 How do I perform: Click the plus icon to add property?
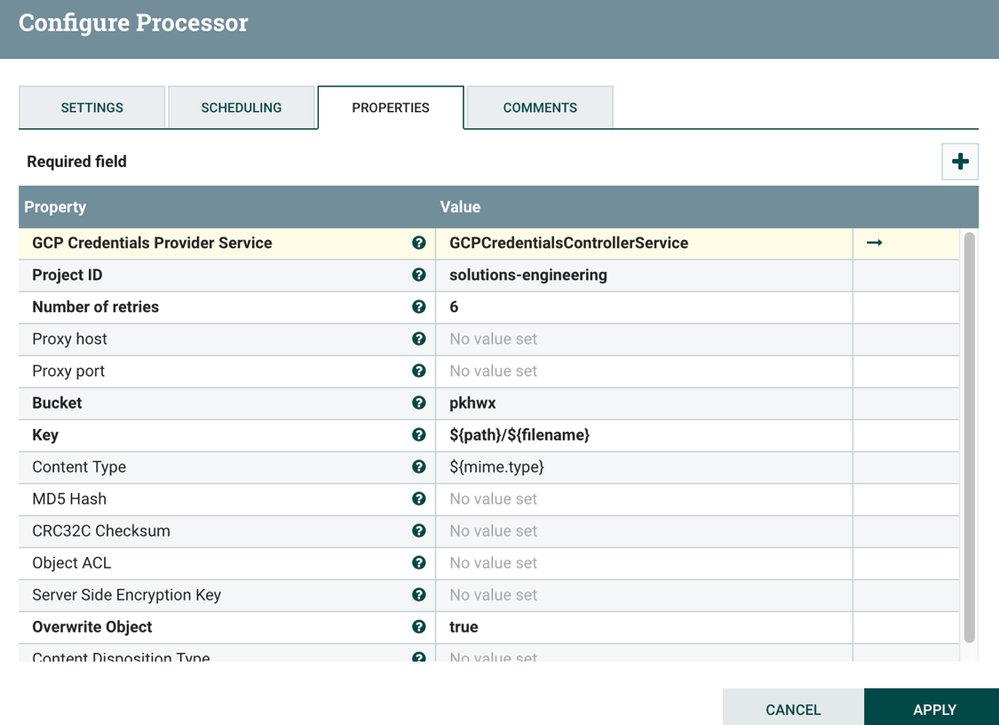[x=960, y=162]
